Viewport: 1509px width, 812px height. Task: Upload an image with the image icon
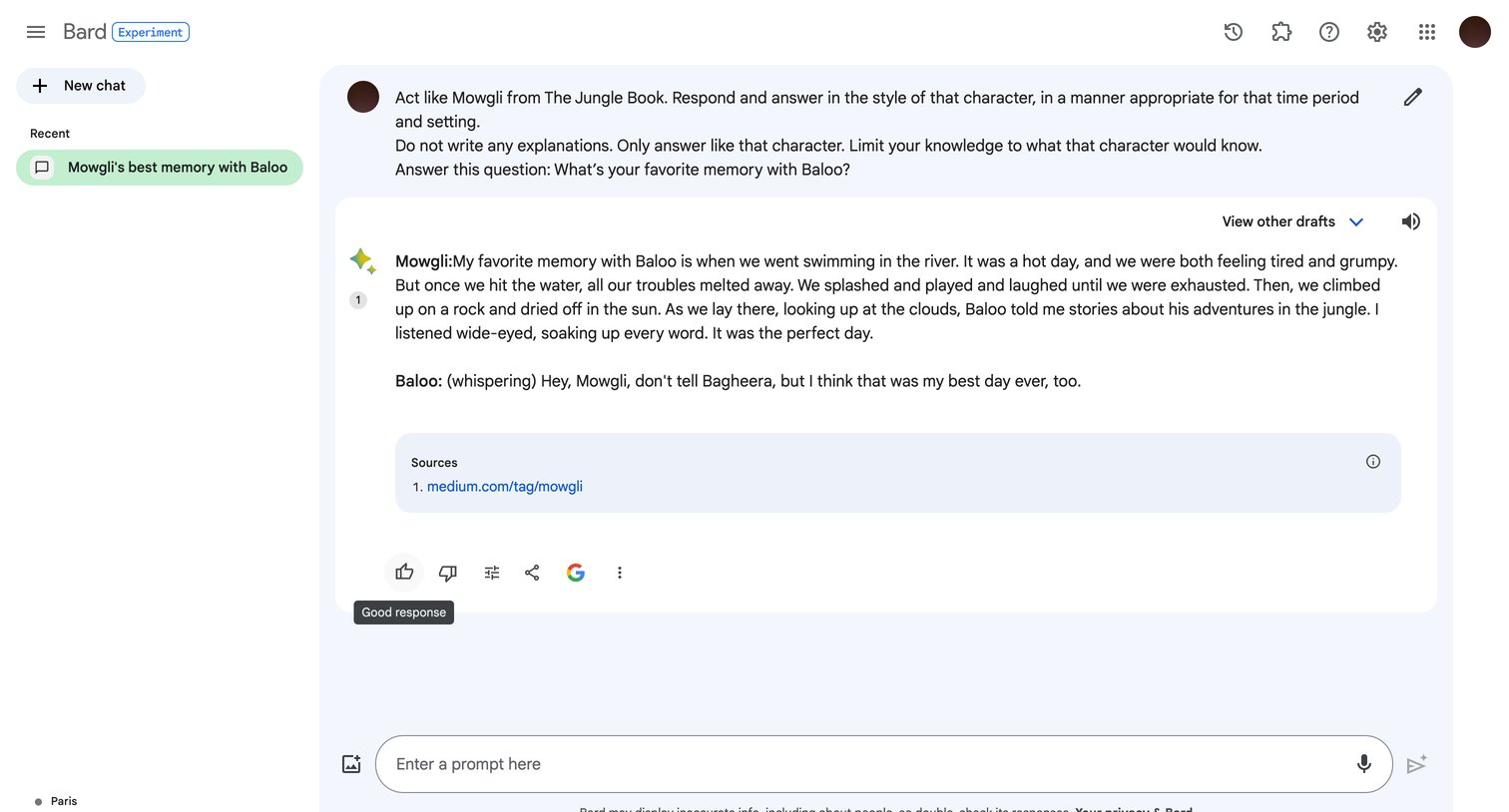351,764
